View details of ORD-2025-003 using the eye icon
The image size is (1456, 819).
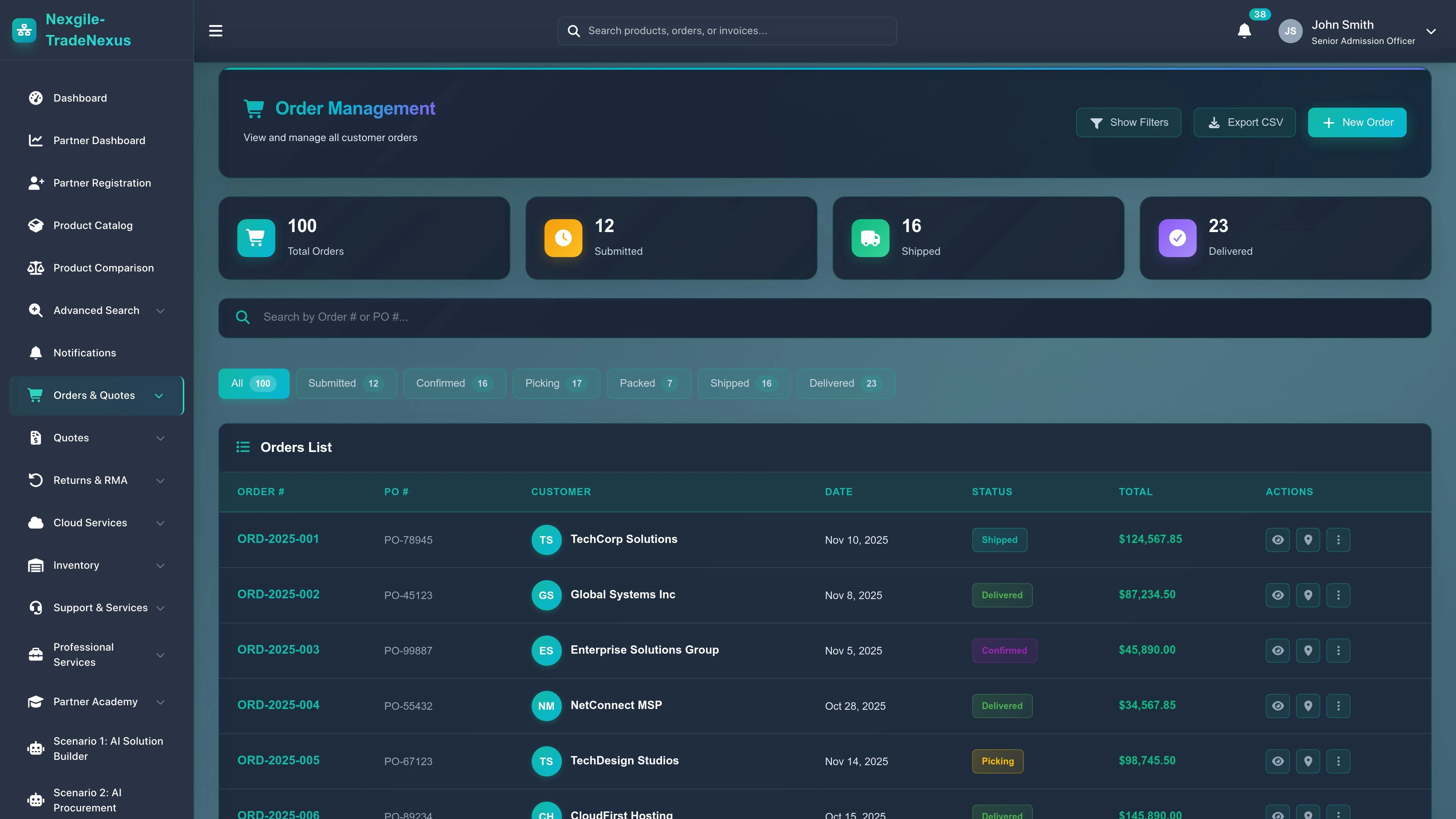1278,651
